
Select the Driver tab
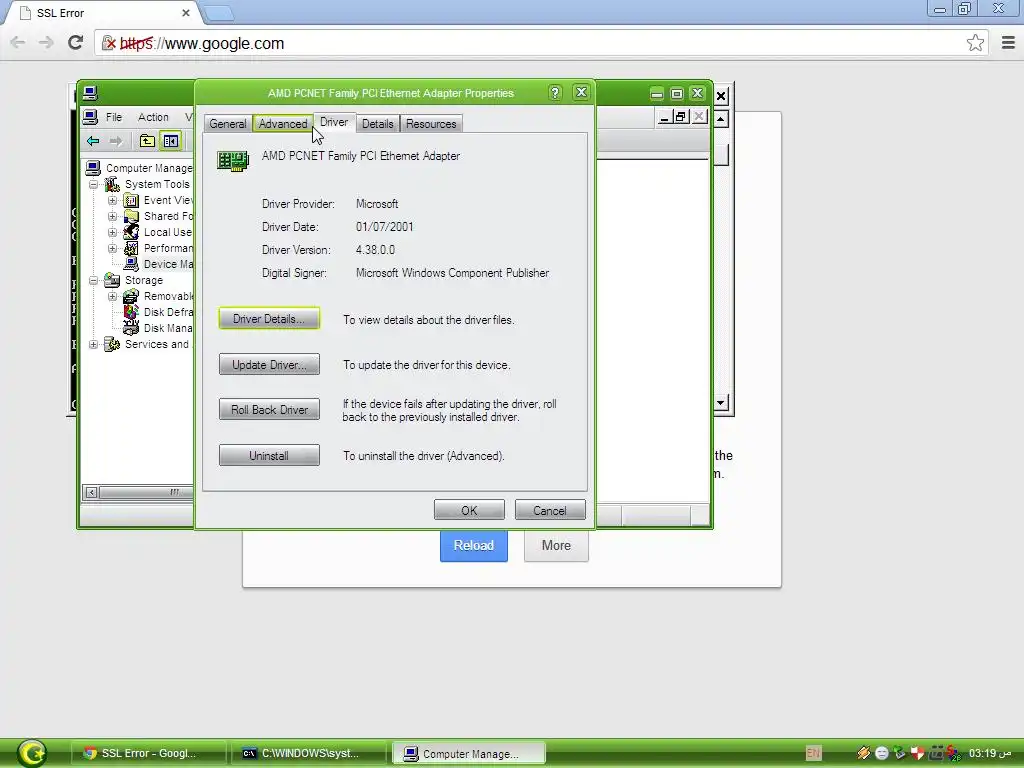[x=334, y=122]
